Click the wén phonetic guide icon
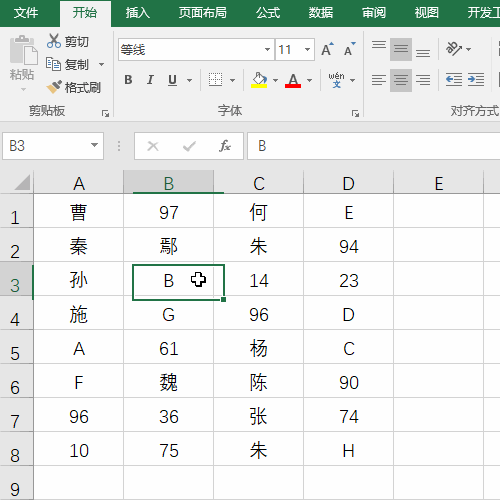The height and width of the screenshot is (500, 500). [336, 80]
